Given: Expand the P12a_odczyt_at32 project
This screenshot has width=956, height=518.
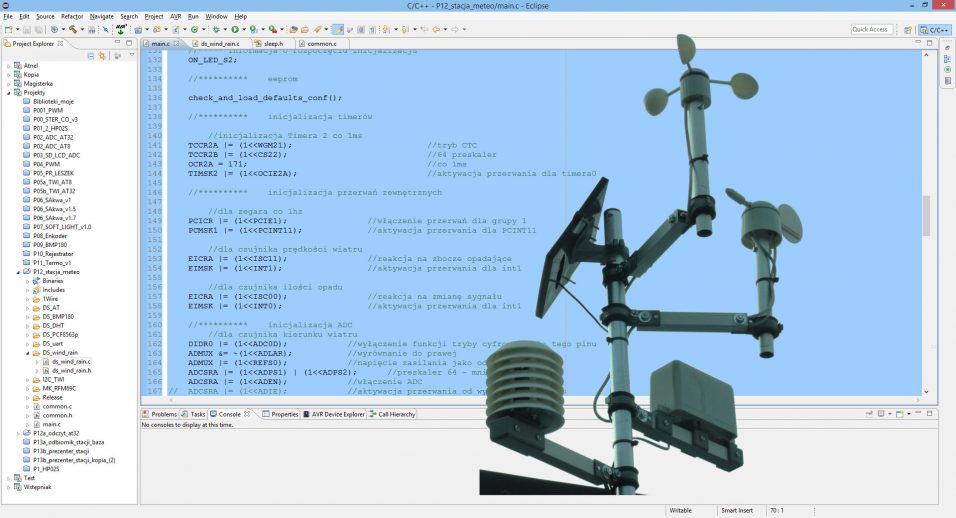Looking at the screenshot, I should tap(20, 433).
